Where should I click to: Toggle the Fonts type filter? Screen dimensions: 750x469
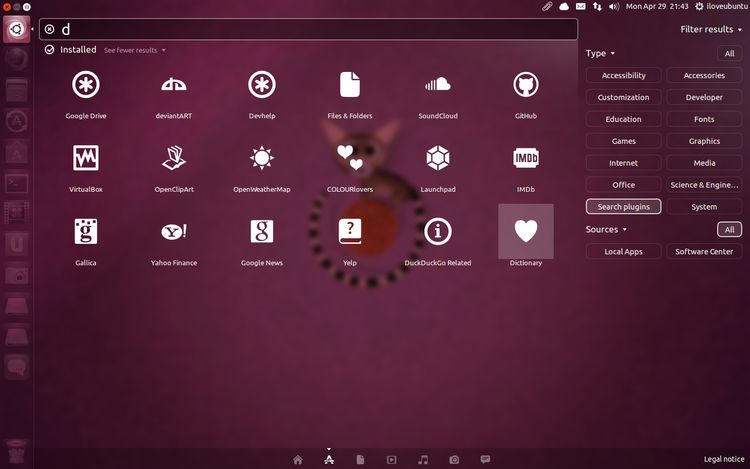704,120
